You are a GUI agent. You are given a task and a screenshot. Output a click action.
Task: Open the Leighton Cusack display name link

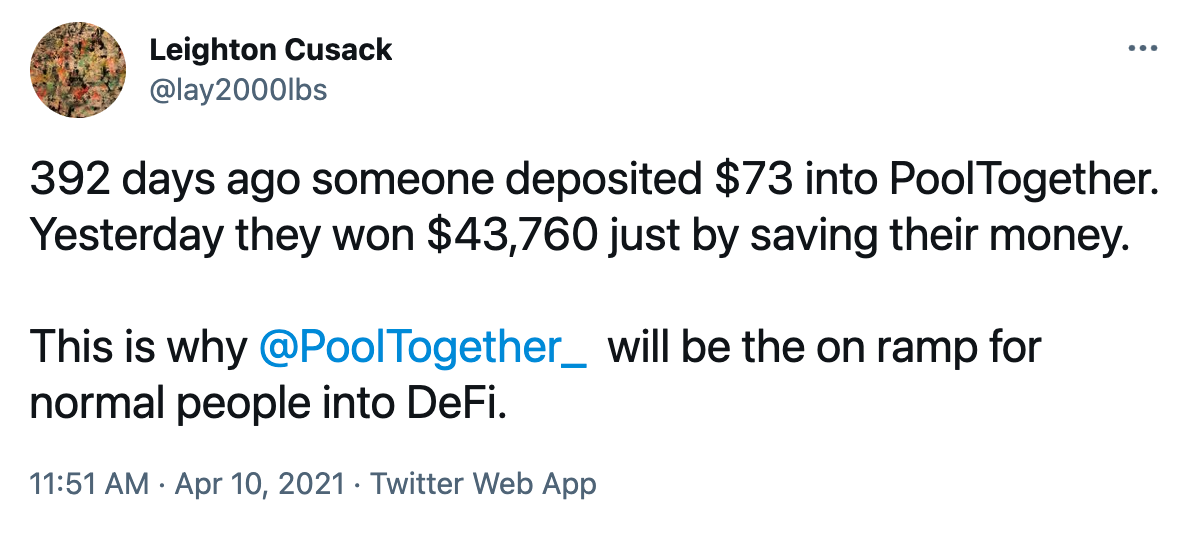[x=271, y=50]
